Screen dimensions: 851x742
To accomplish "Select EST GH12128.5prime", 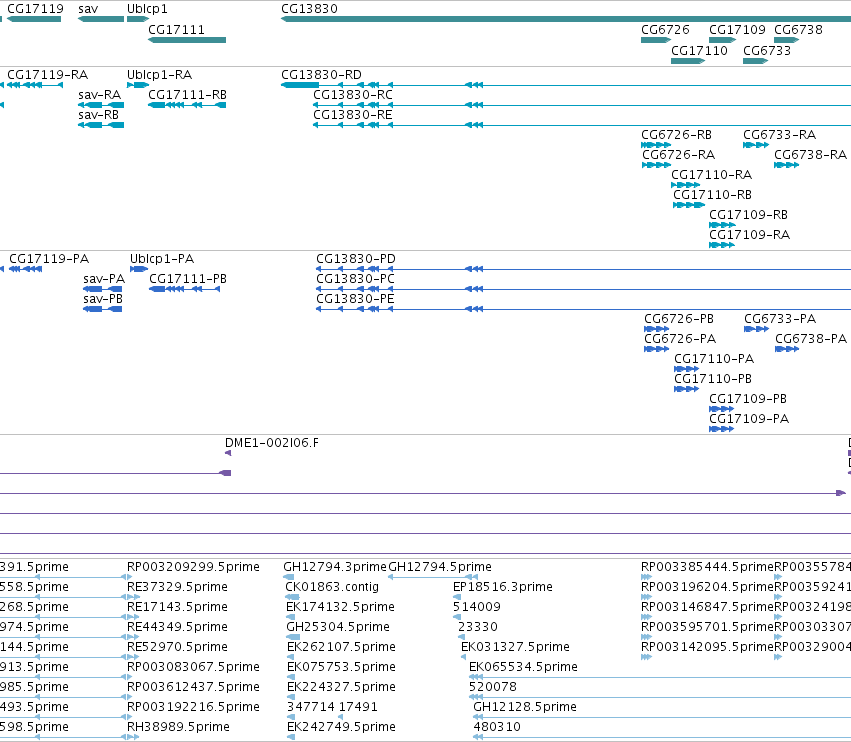I will coord(525,707).
